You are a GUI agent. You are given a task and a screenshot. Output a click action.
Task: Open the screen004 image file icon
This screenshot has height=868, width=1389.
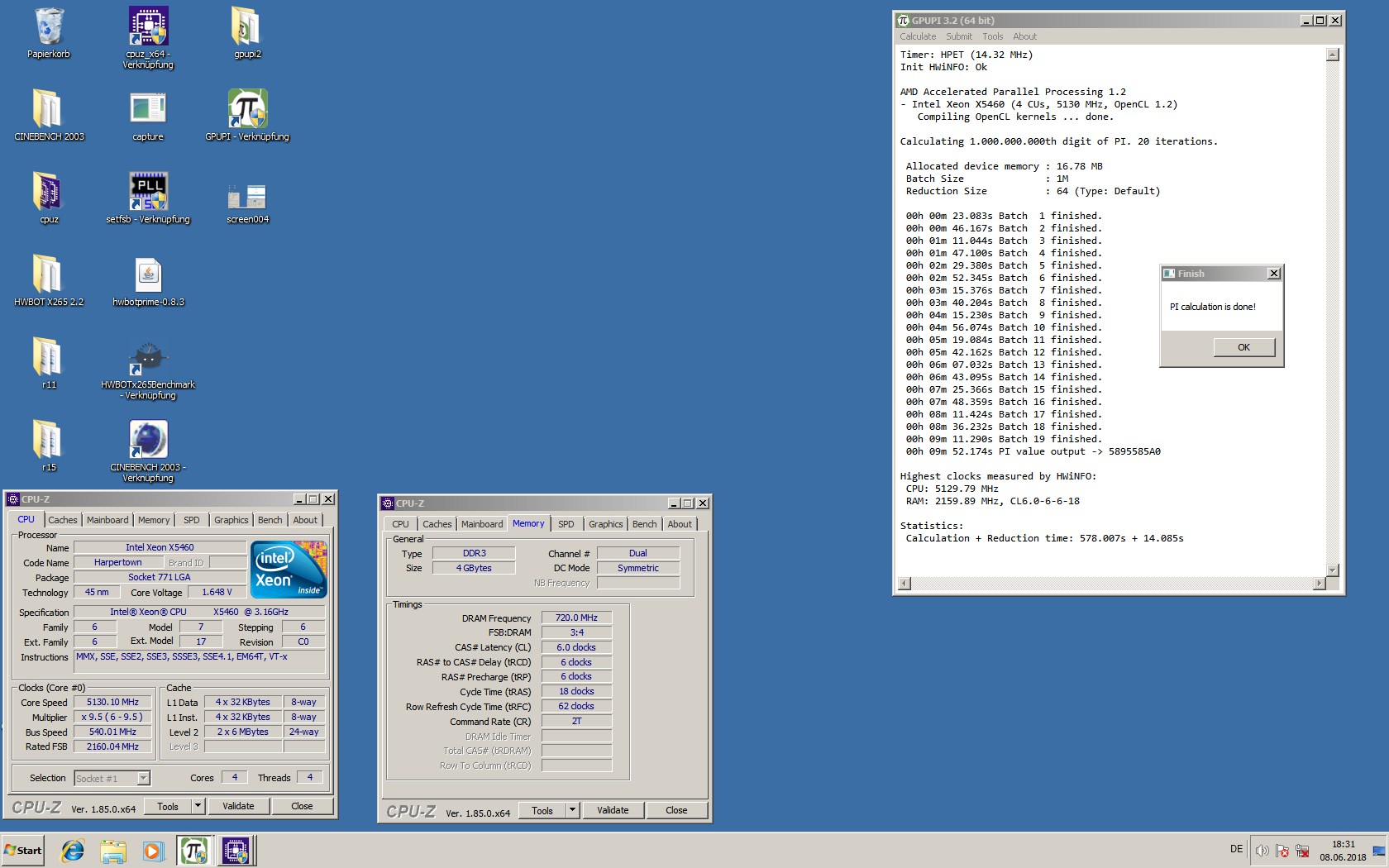click(247, 203)
